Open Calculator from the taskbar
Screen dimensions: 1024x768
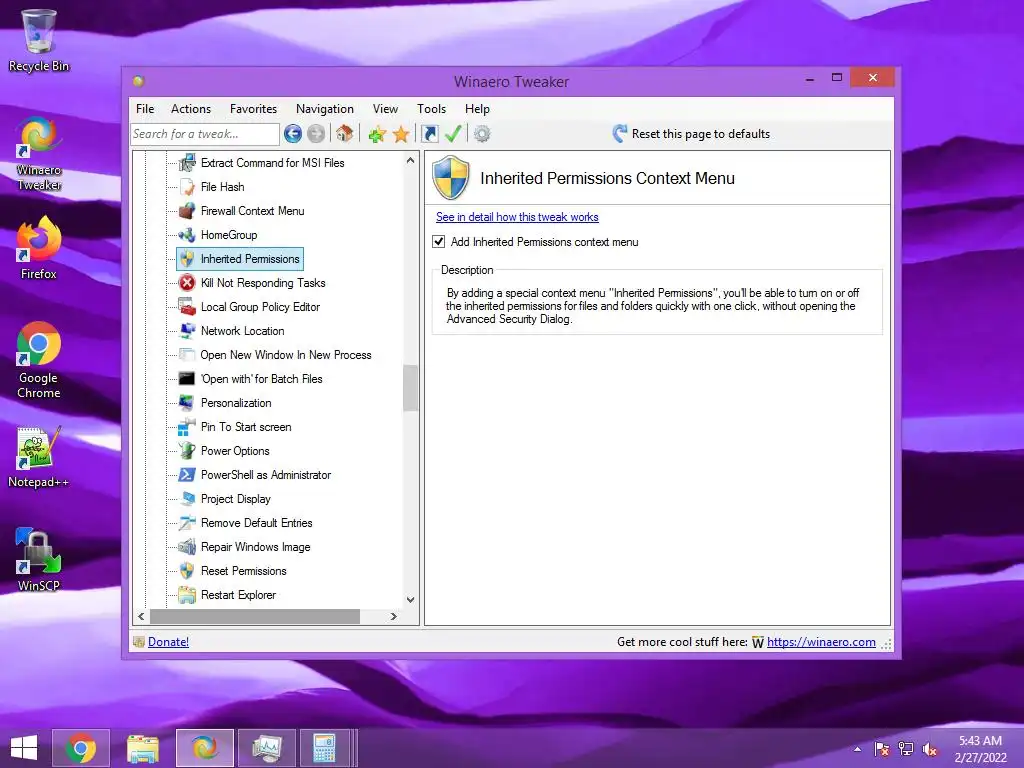click(324, 748)
